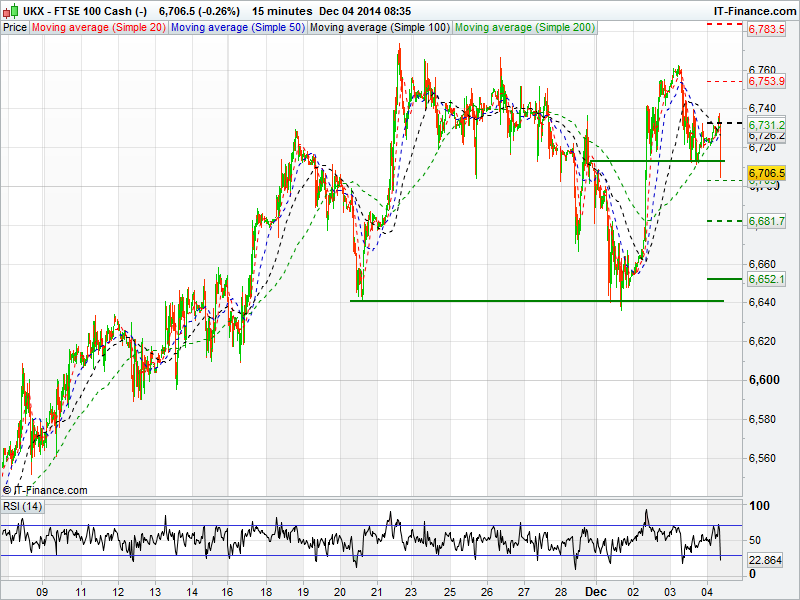Open Moving average (Simple 50) settings
800x600 pixels.
[236, 28]
